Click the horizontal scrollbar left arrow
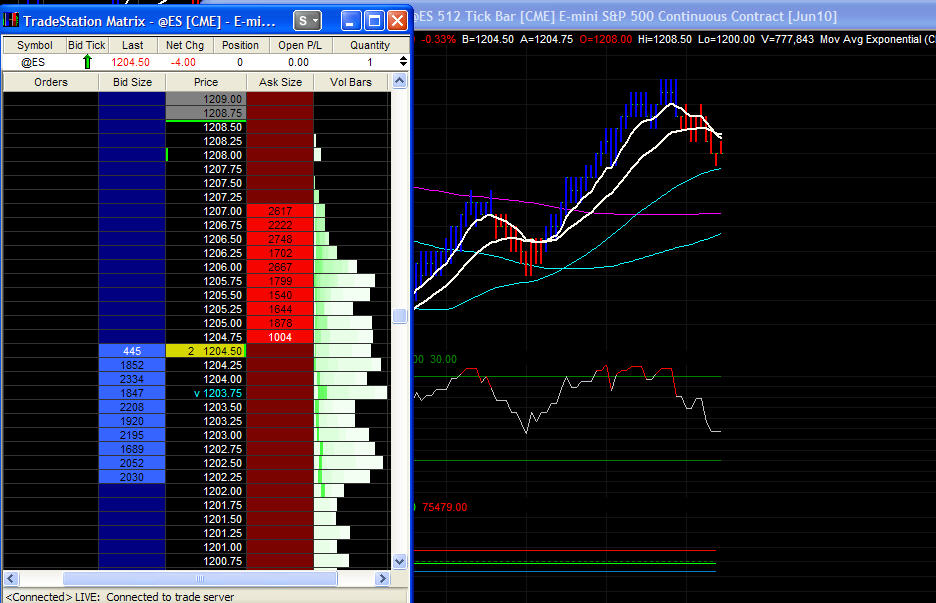936x603 pixels. pos(11,579)
